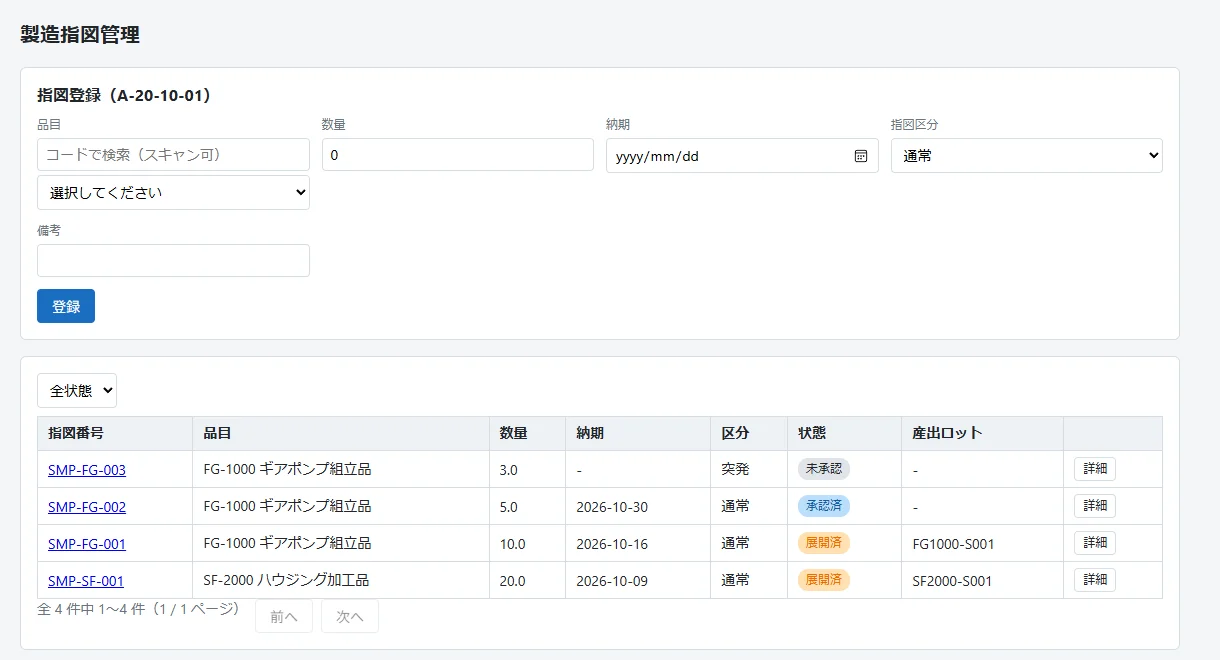Click the 状態 column header

844,434
